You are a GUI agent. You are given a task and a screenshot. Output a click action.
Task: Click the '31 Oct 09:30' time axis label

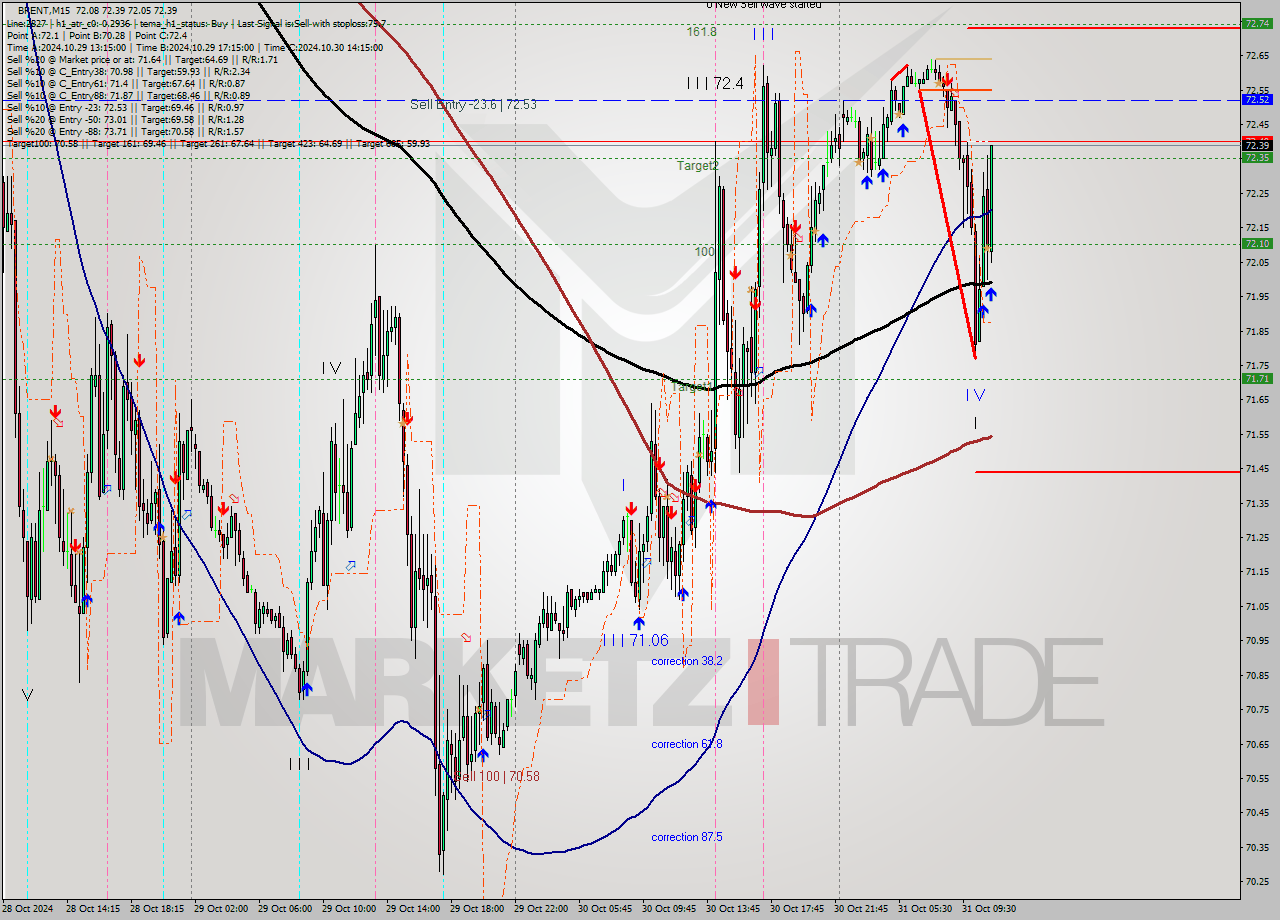tap(989, 909)
